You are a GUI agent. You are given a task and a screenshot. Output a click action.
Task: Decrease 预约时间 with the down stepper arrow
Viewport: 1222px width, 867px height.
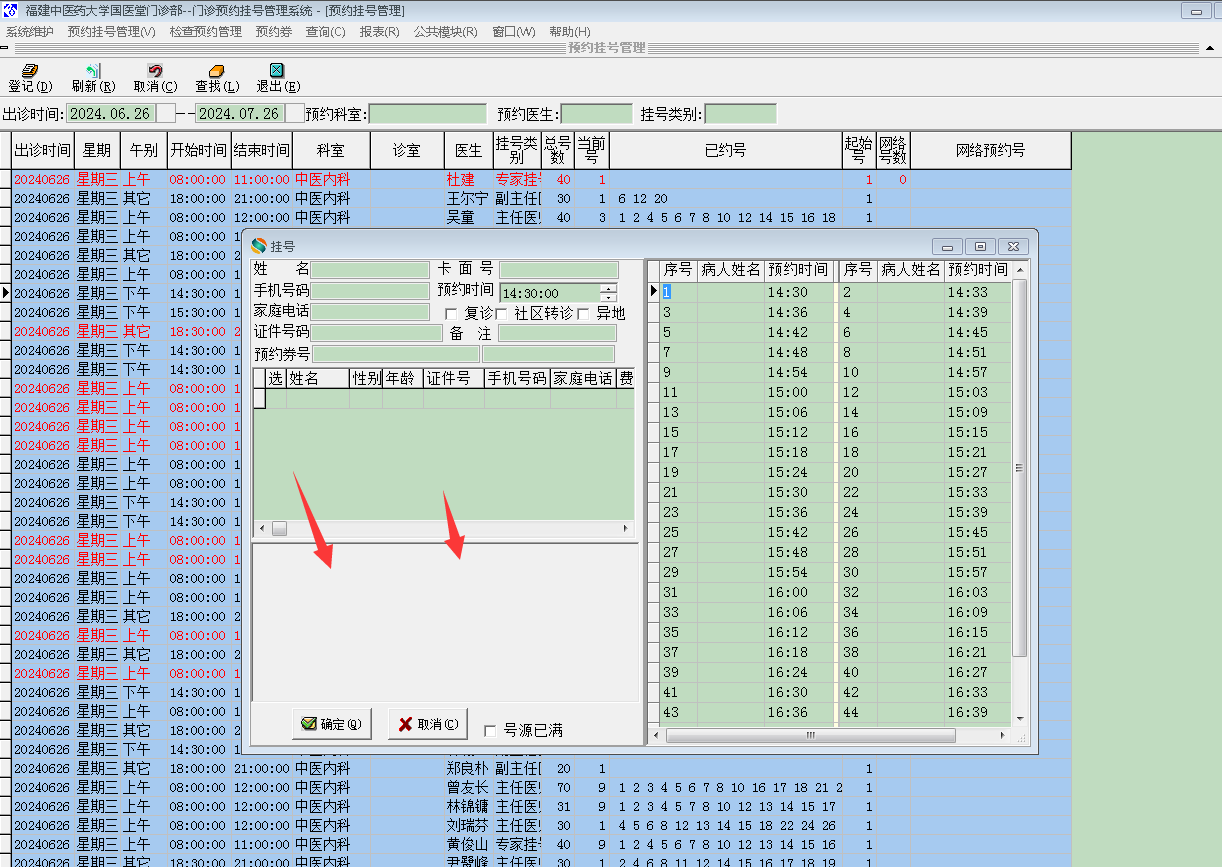pyautogui.click(x=609, y=297)
